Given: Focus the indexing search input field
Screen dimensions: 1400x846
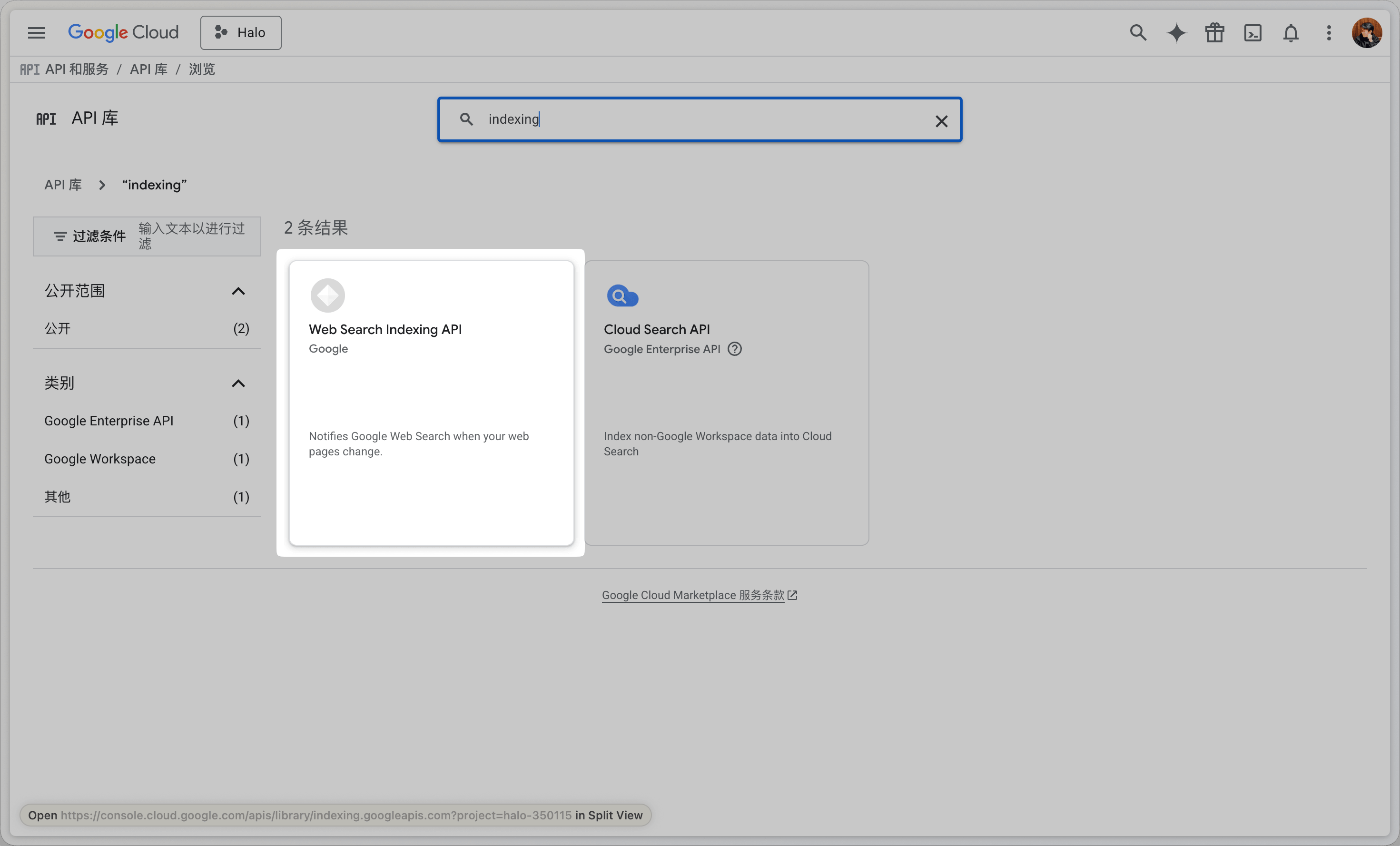Looking at the screenshot, I should tap(699, 119).
